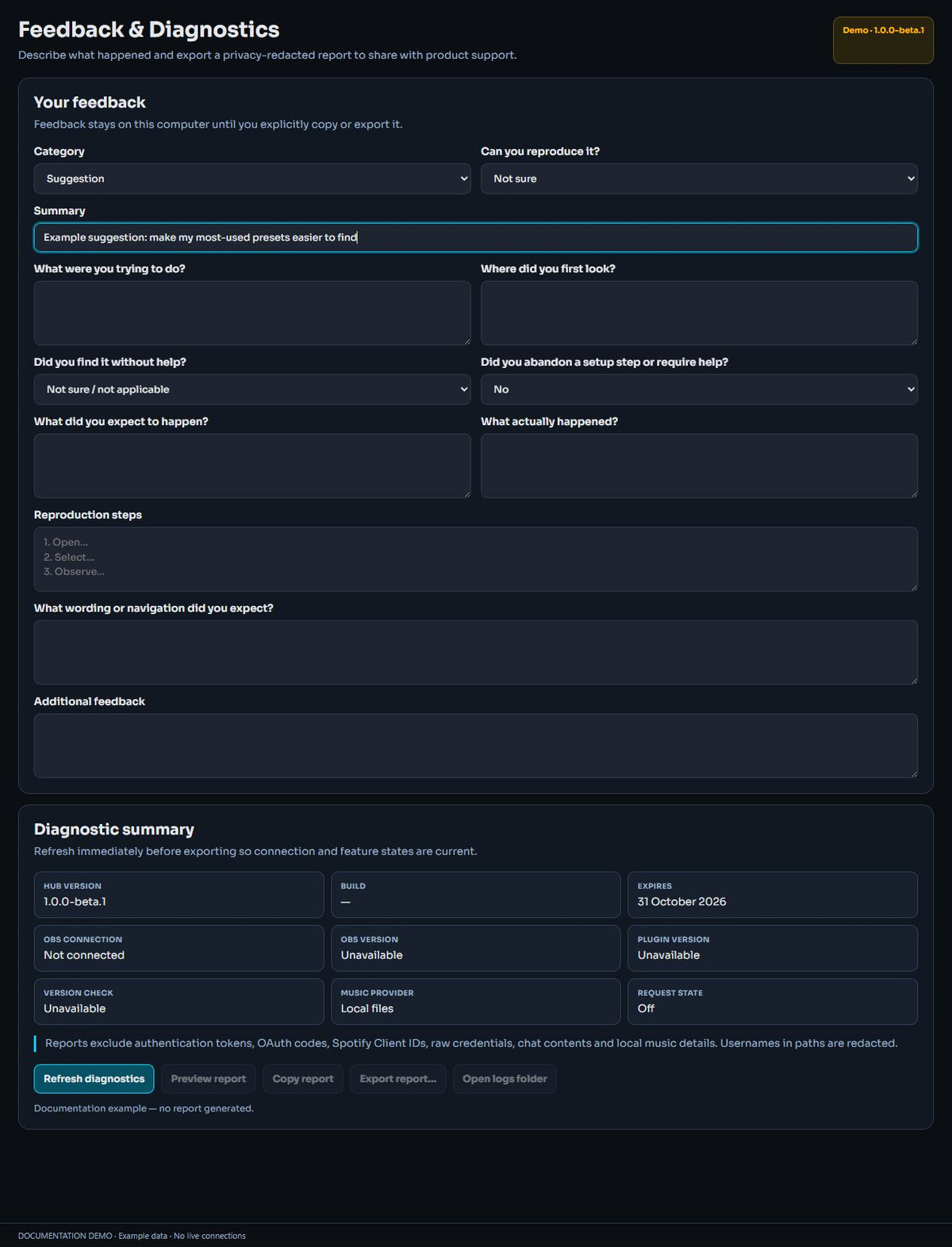Click the Build card dash value
Image resolution: width=952 pixels, height=1247 pixels.
click(346, 902)
